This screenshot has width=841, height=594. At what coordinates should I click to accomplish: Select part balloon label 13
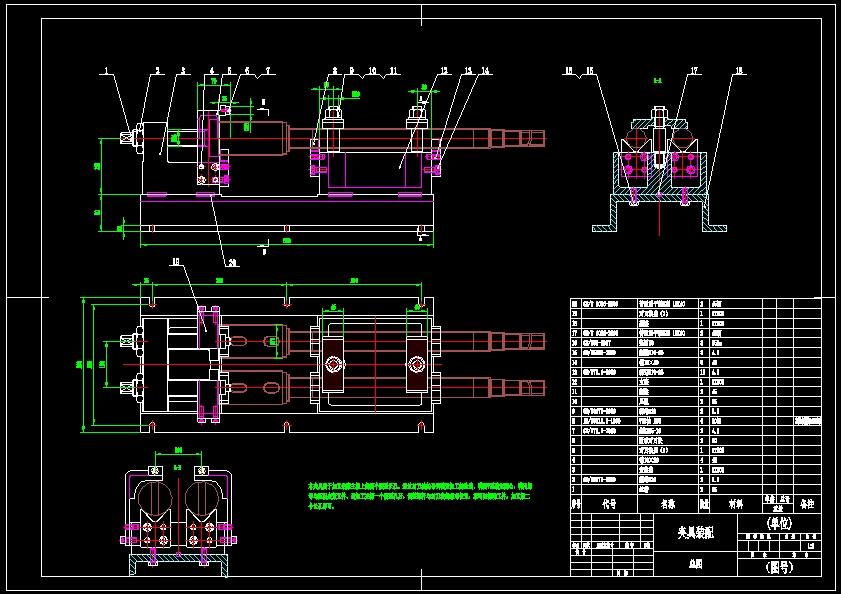coord(468,70)
